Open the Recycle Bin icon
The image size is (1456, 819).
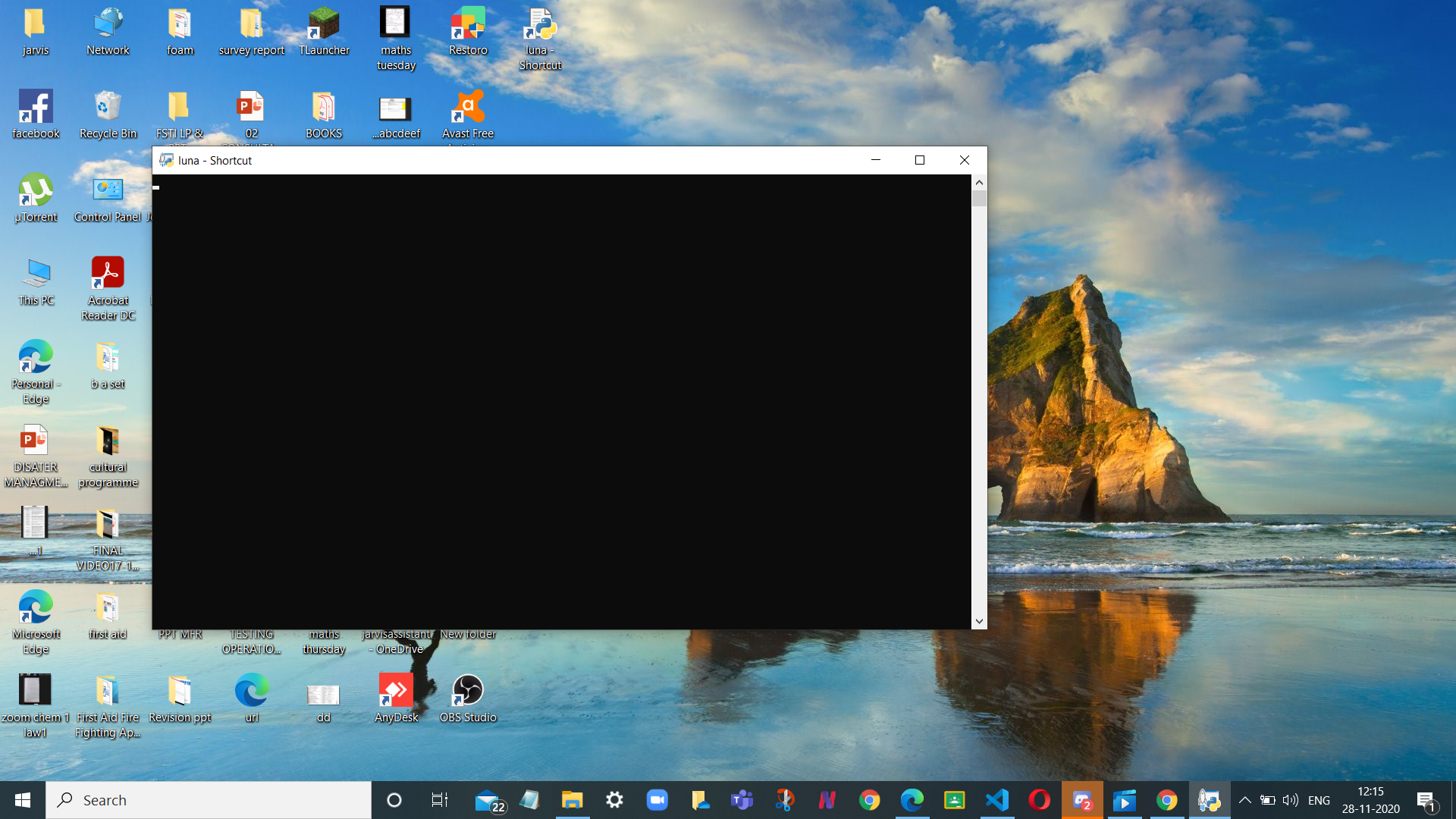pos(108,114)
